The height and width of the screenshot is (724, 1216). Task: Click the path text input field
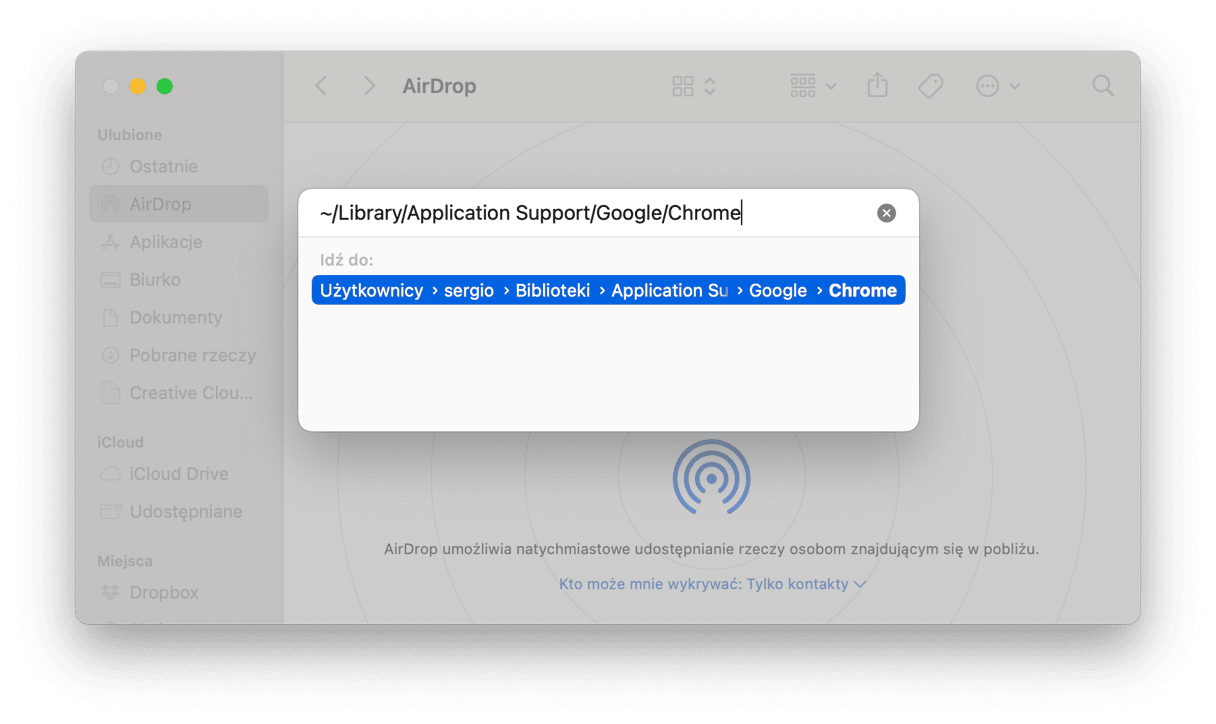tap(592, 213)
